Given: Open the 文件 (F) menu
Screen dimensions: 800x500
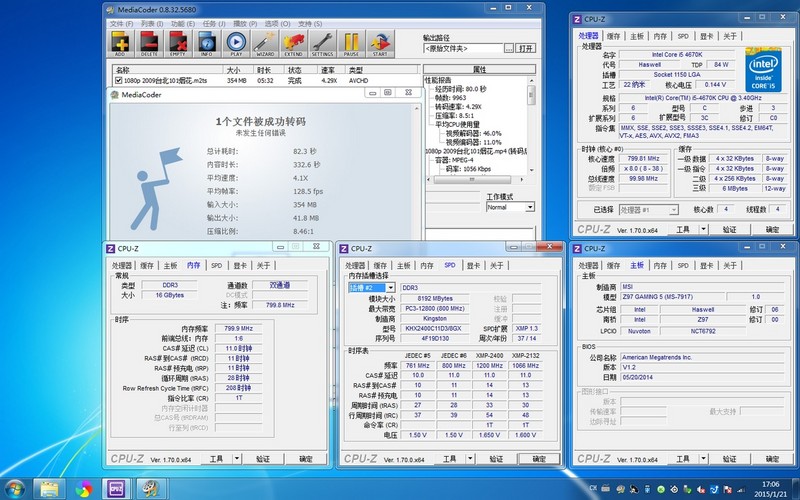Looking at the screenshot, I should click(x=121, y=23).
